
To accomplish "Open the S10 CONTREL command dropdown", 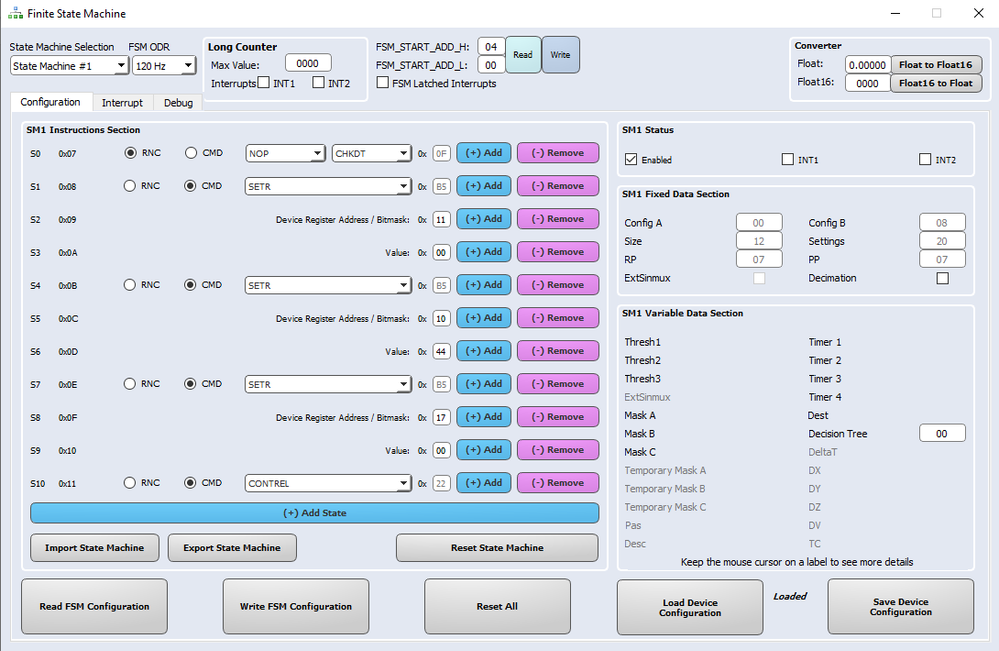I will click(327, 483).
